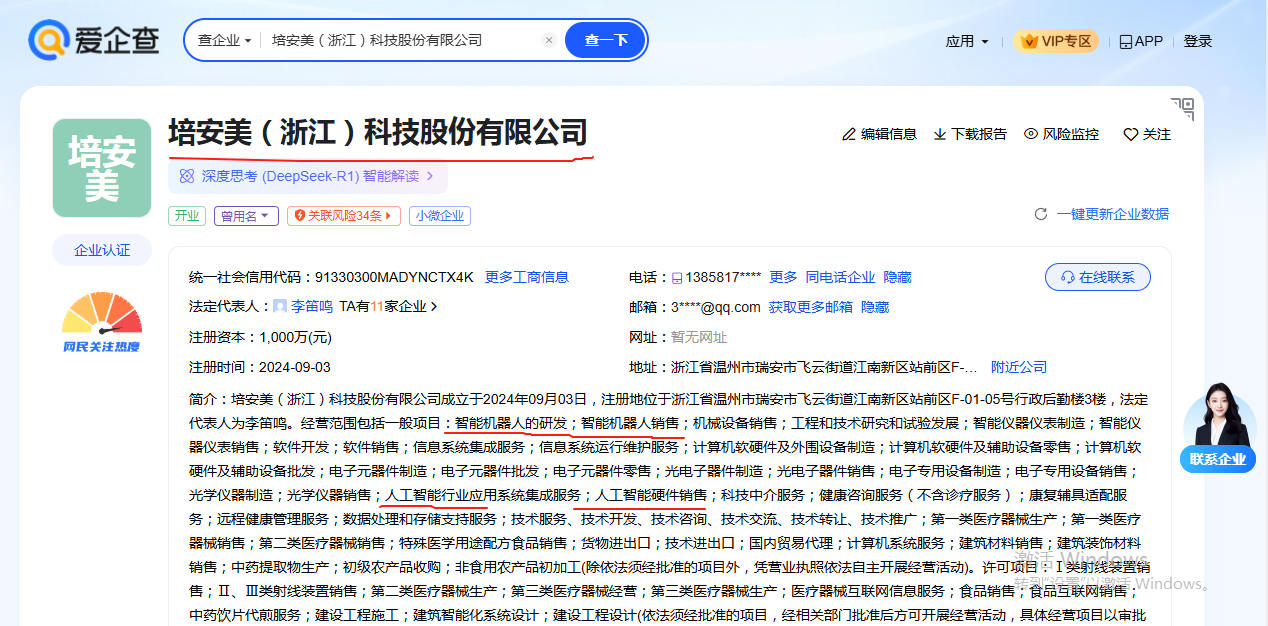This screenshot has width=1268, height=626.
Task: Click 隐藏 beside the email address
Action: (875, 307)
